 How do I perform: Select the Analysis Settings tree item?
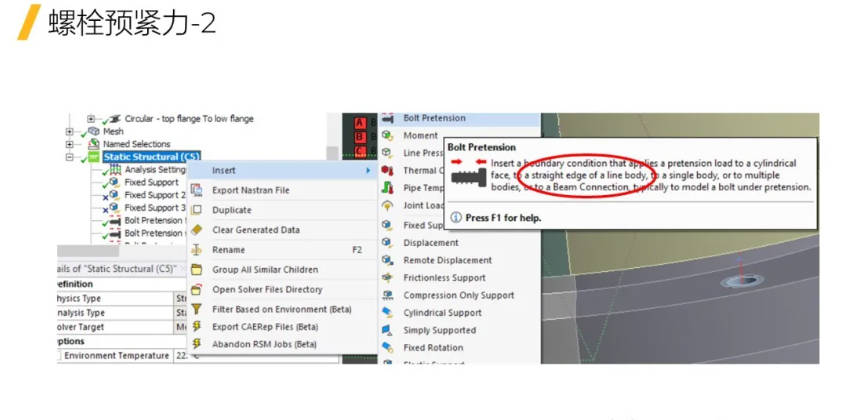(155, 170)
